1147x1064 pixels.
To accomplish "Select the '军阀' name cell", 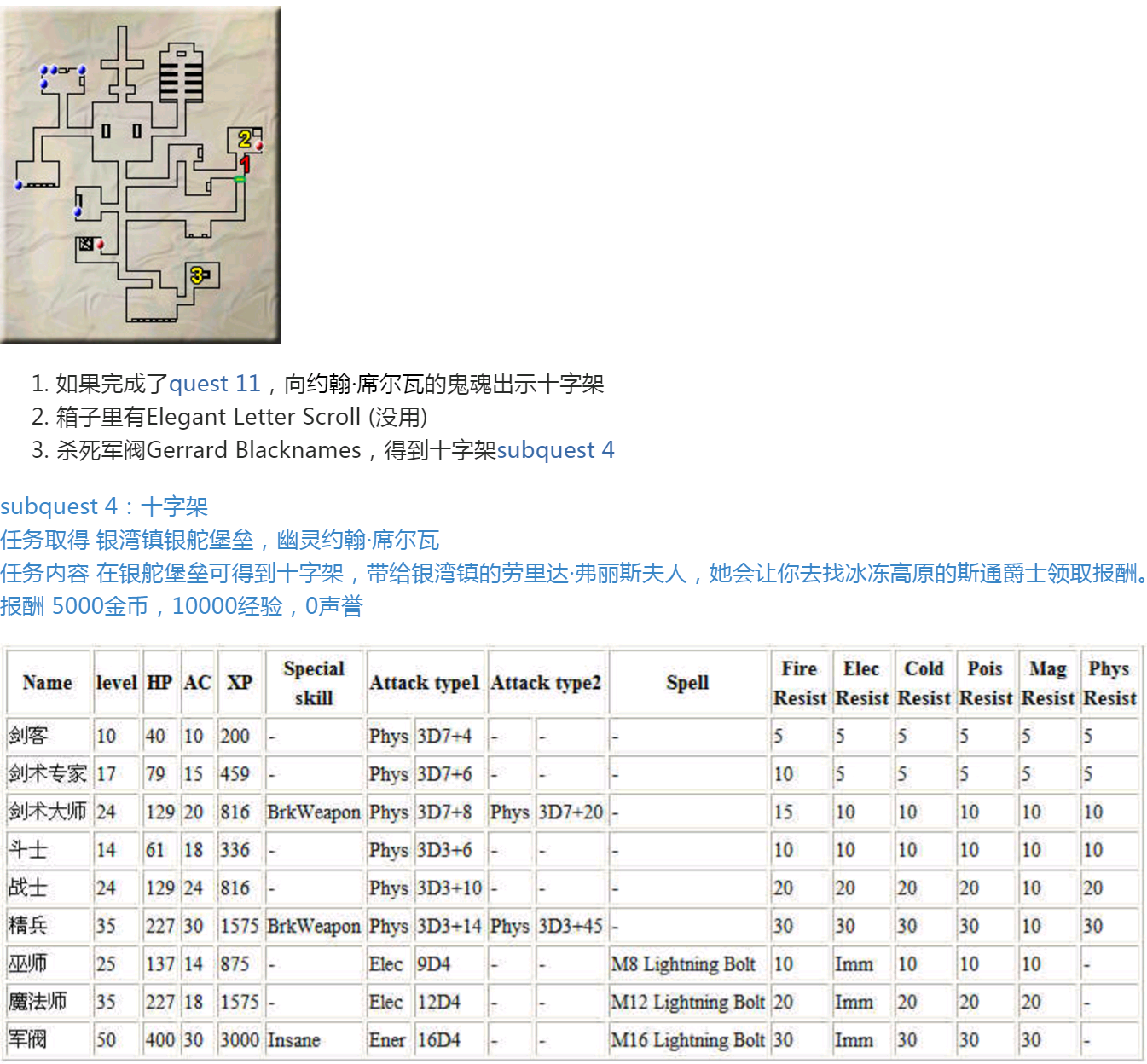I will [x=48, y=1039].
